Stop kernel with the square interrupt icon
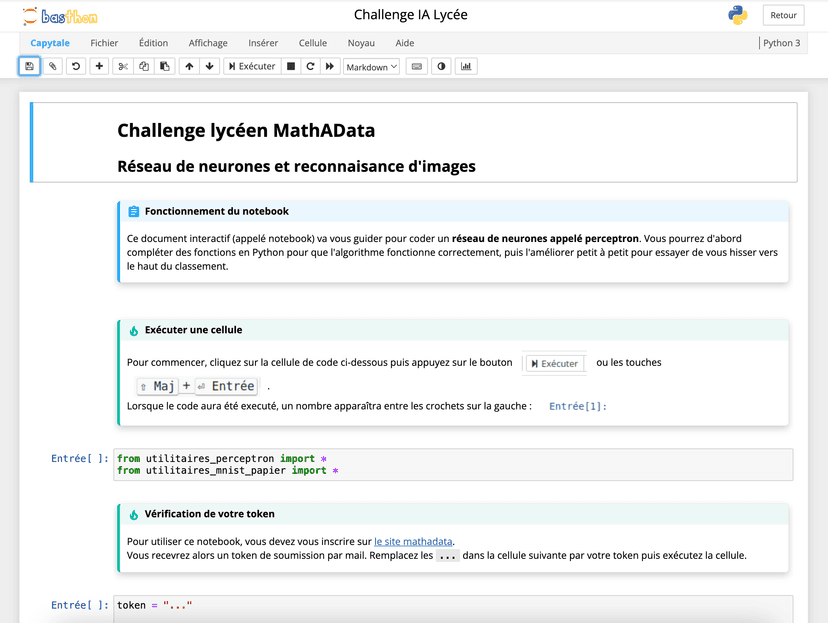 coord(291,66)
